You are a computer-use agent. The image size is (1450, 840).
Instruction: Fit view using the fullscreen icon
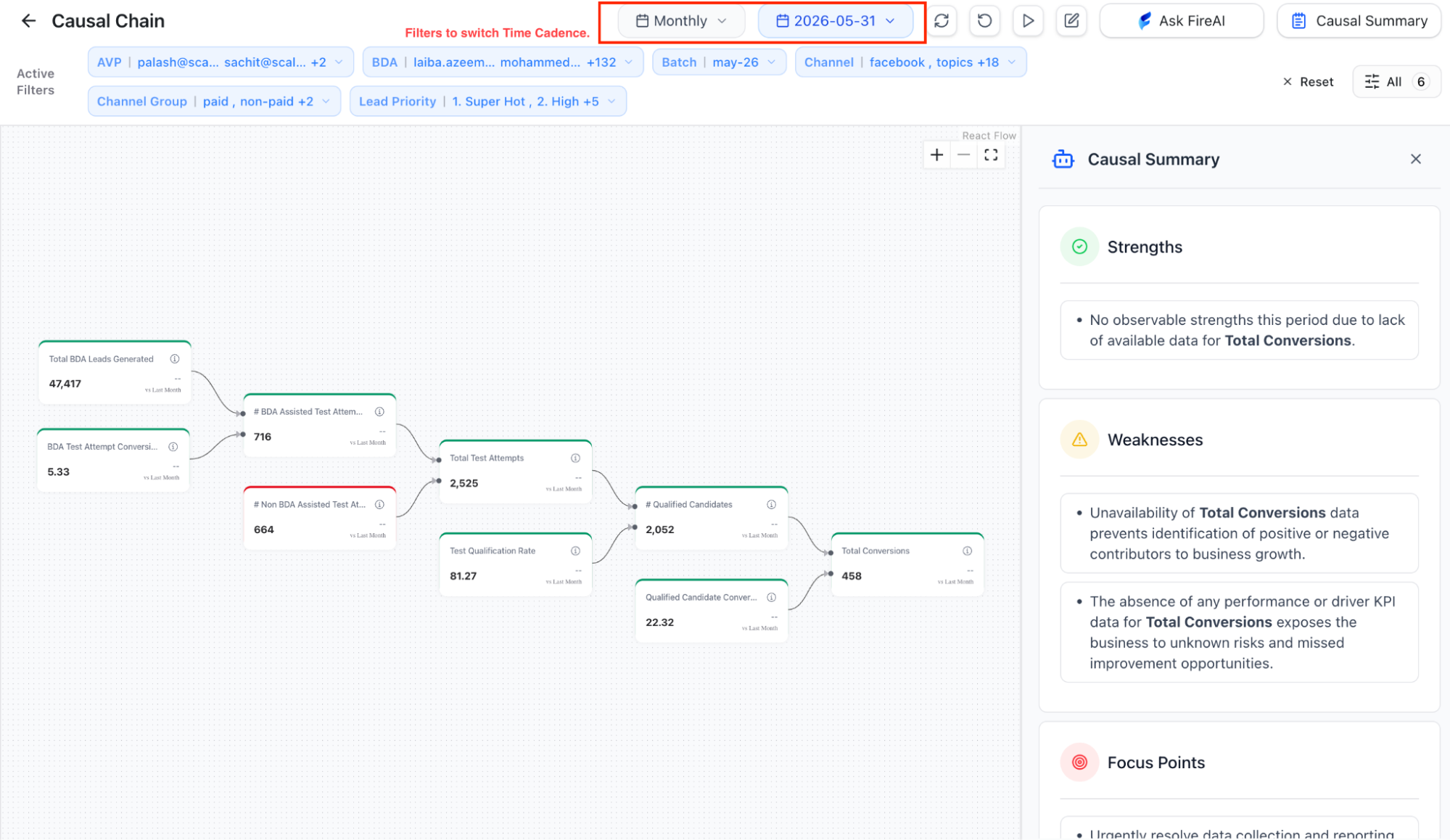[x=991, y=155]
